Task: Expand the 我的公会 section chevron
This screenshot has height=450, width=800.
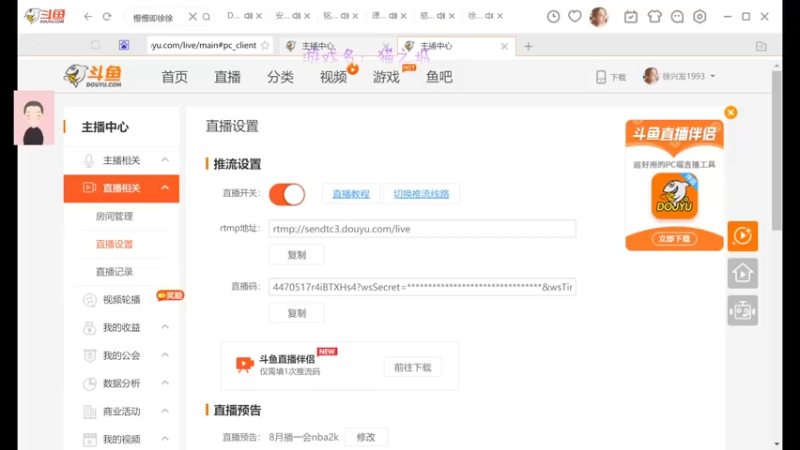Action: tap(165, 355)
